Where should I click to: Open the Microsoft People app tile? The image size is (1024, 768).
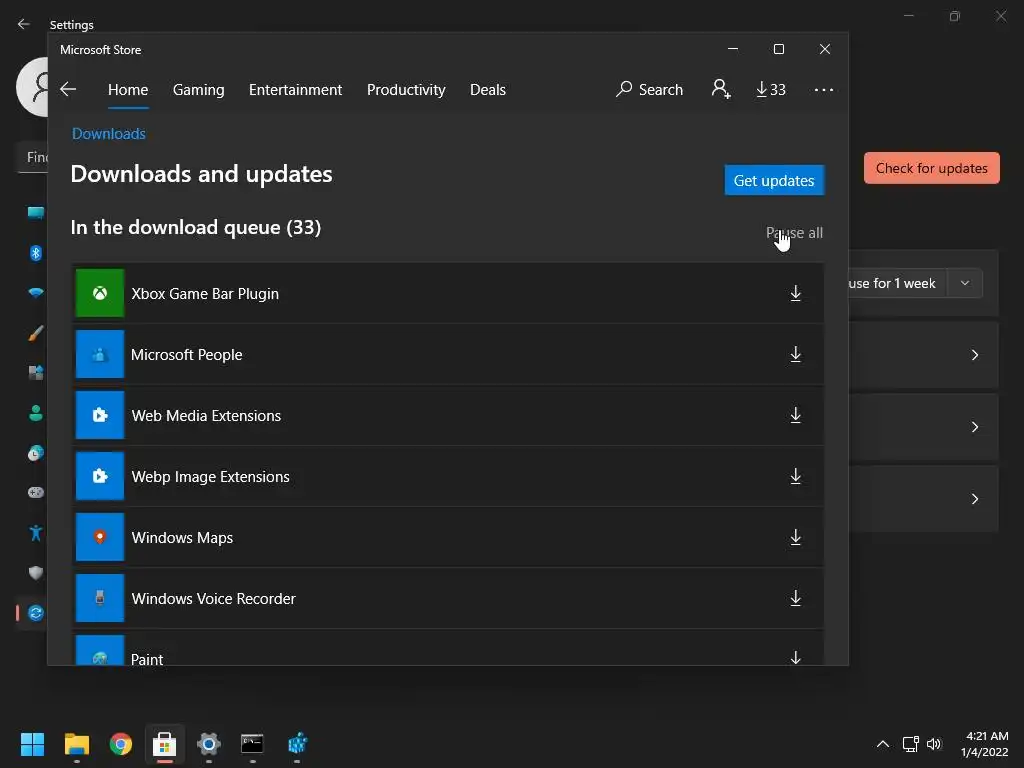(100, 354)
